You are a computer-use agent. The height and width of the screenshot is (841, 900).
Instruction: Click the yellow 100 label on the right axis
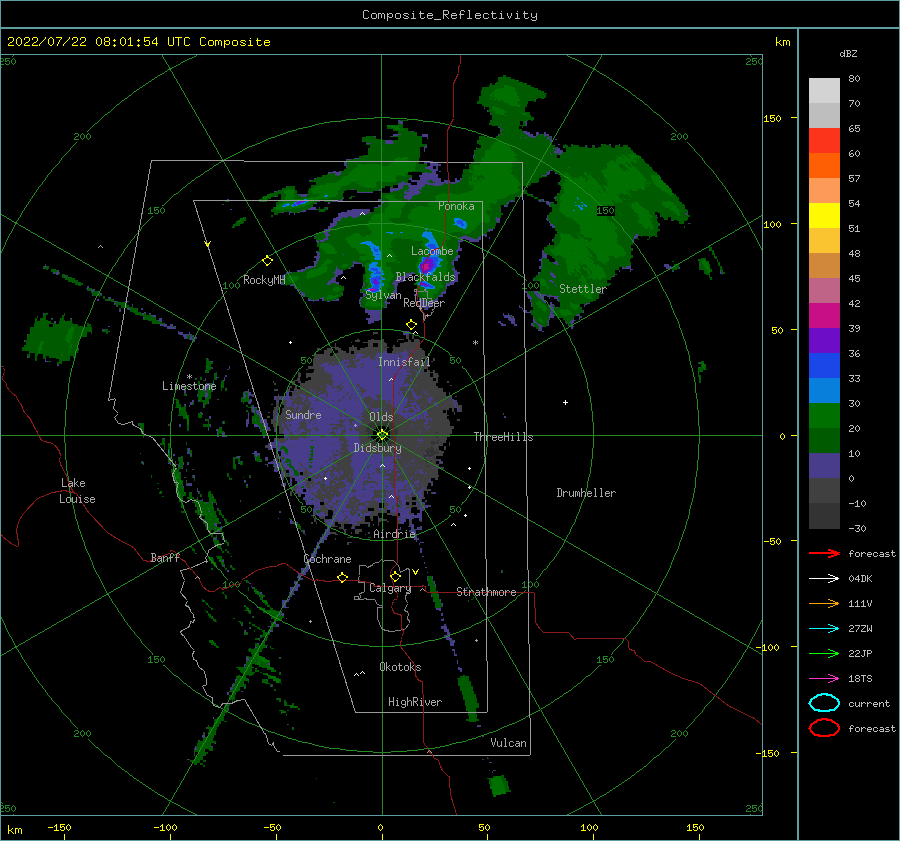772,224
